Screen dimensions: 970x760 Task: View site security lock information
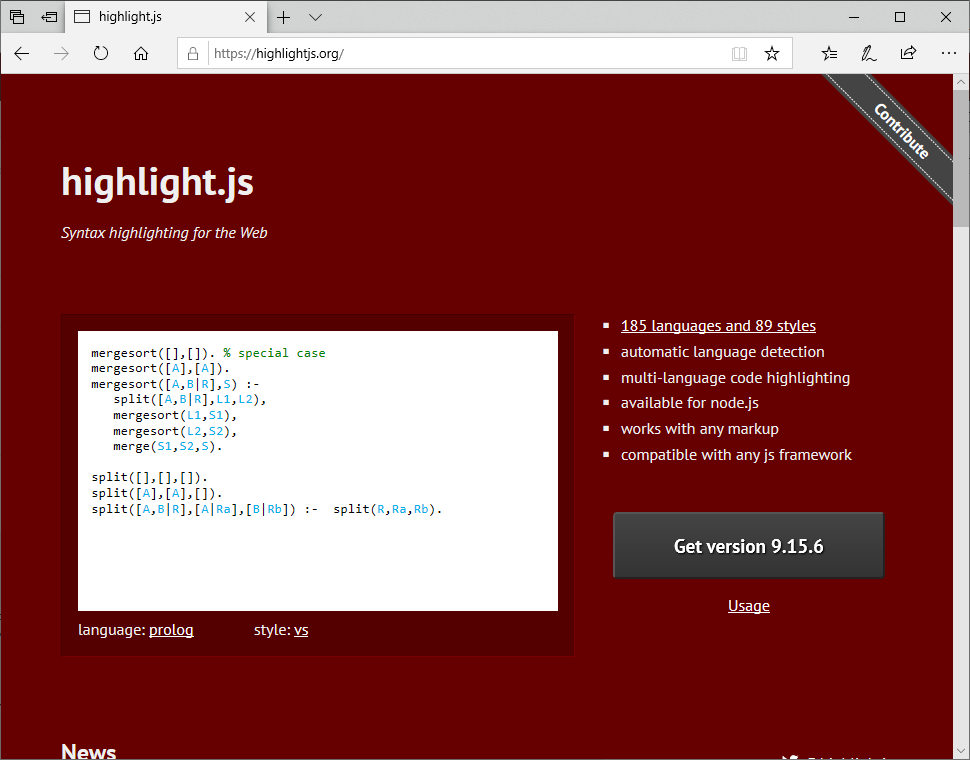click(193, 54)
